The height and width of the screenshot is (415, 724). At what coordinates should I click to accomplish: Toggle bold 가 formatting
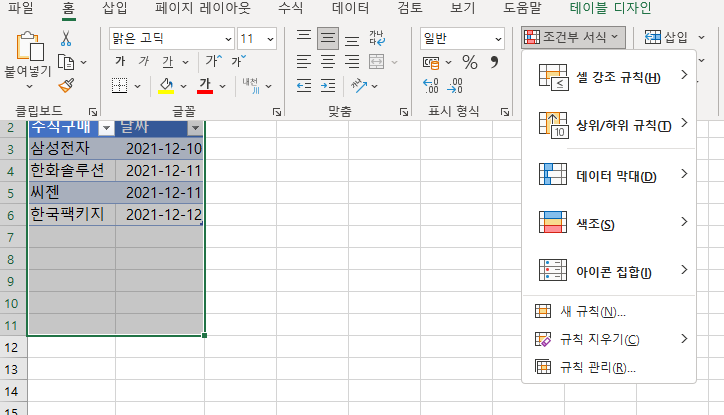[x=120, y=61]
